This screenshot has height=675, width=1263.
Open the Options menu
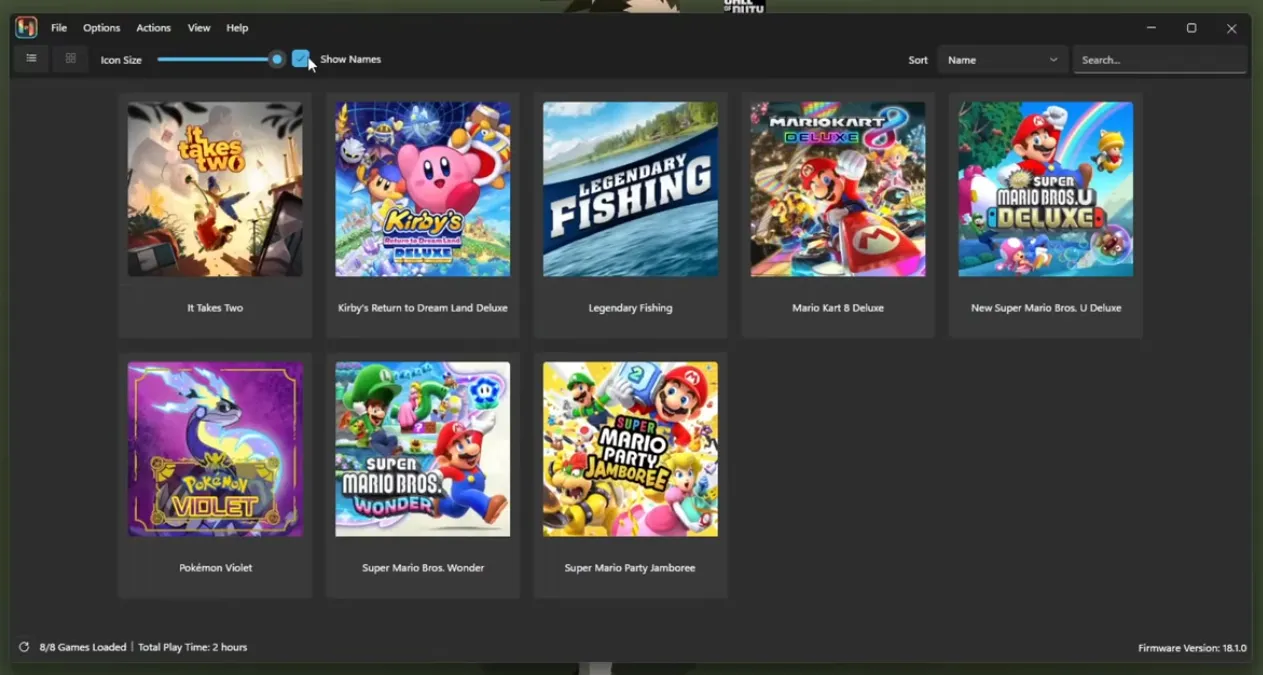tap(100, 27)
